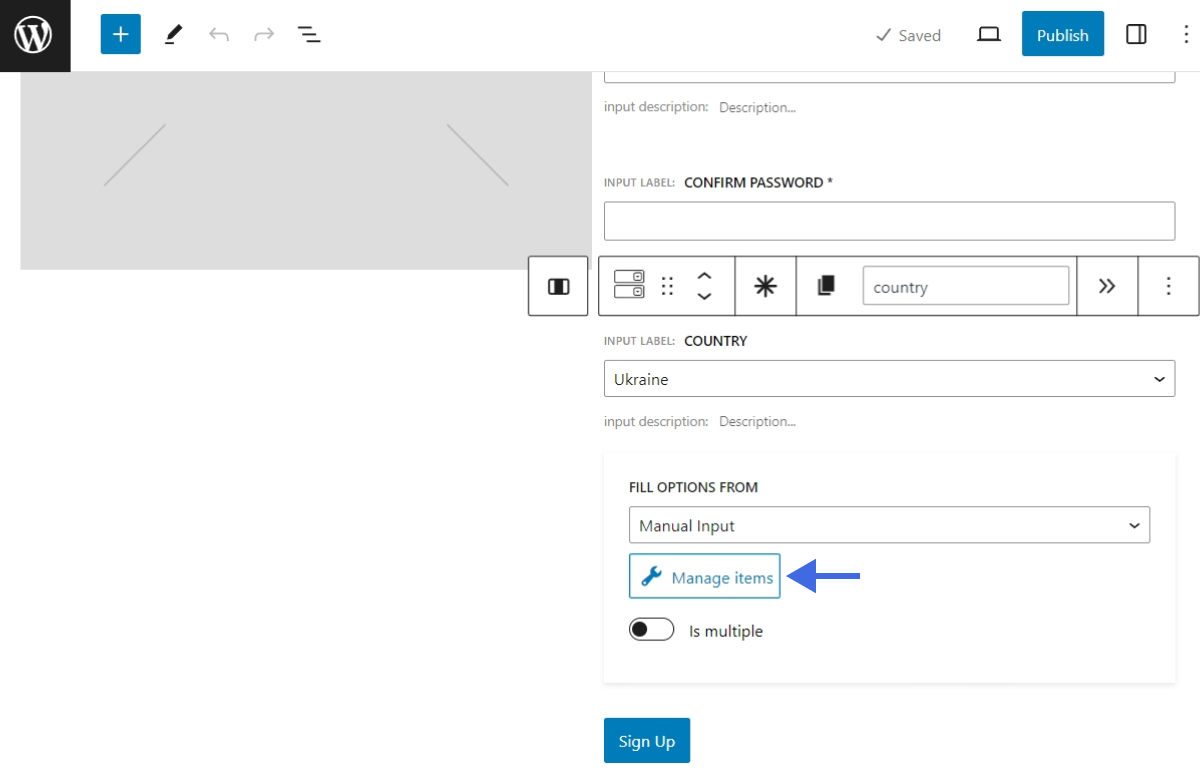Undo the last change

click(219, 34)
